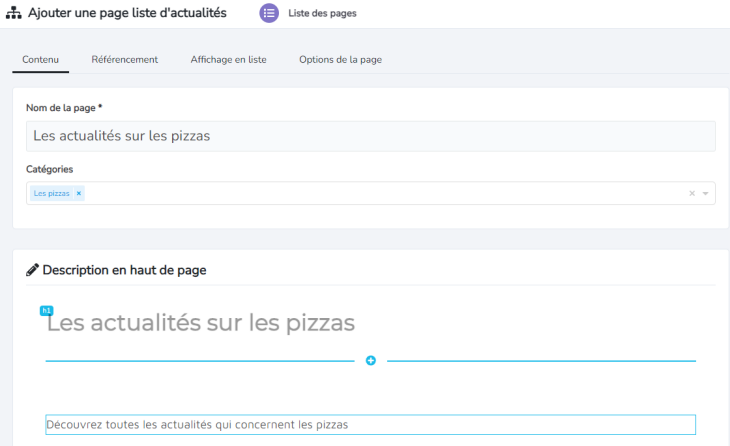This screenshot has height=446, width=730.
Task: Click the h1 badge on the heading
Action: pos(46,311)
